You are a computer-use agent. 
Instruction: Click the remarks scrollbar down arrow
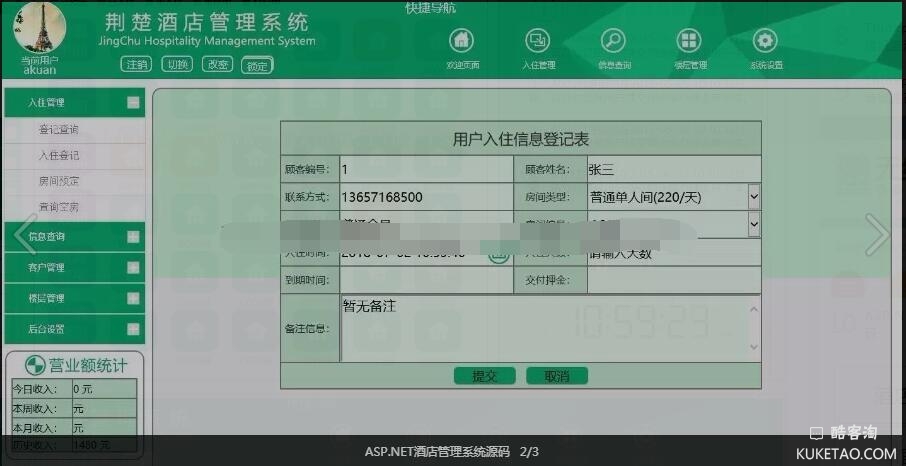tap(754, 347)
